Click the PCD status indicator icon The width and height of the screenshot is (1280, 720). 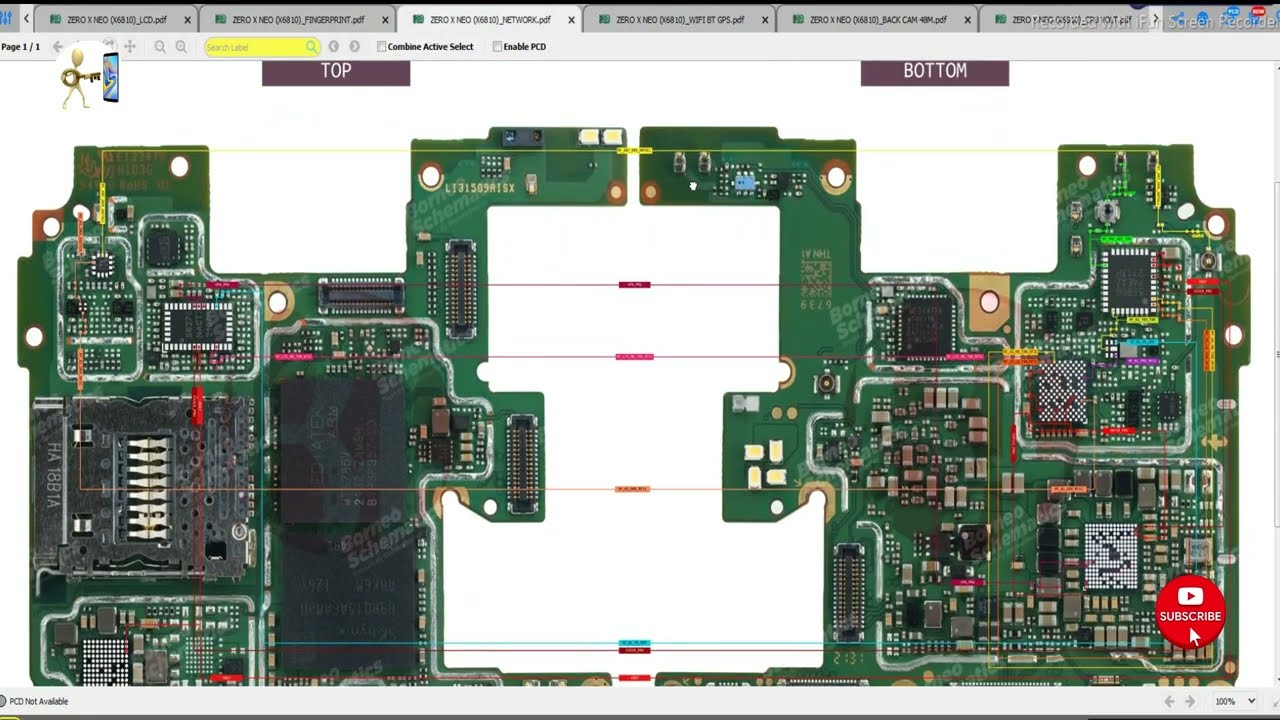pyautogui.click(x=3, y=702)
